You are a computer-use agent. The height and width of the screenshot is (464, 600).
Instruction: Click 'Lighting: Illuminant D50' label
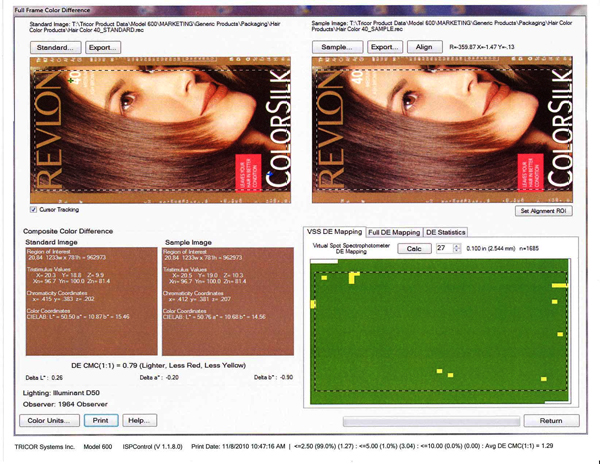pos(61,393)
